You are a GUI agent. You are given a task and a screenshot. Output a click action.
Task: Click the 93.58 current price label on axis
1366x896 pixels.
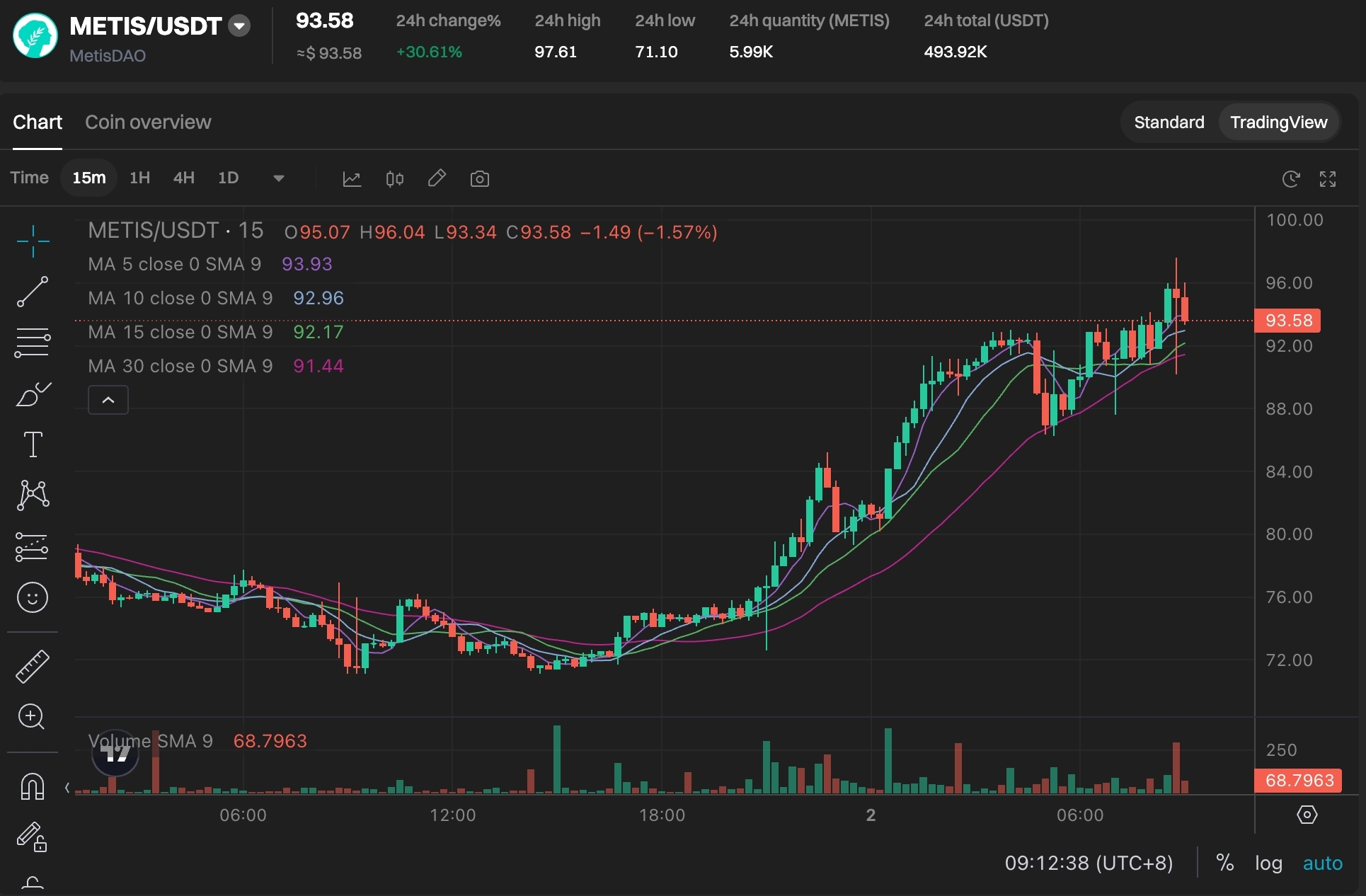point(1288,321)
